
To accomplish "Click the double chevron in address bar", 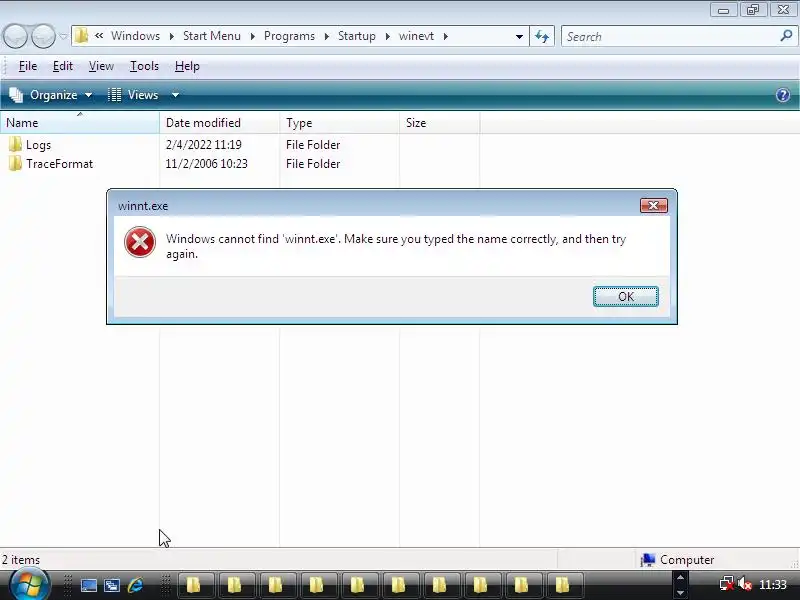I will pos(99,36).
